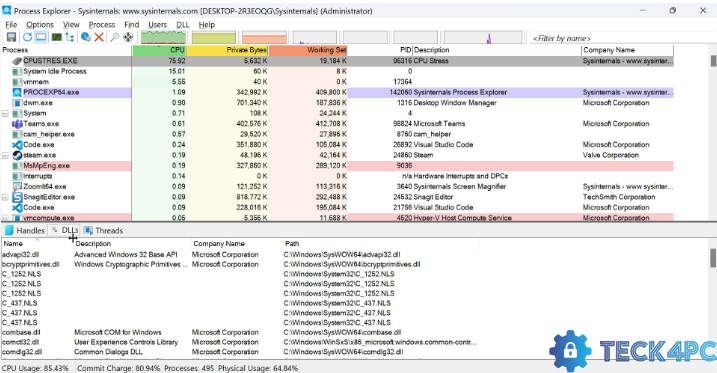The width and height of the screenshot is (717, 373).
Task: Click the PROCEXP64.exe process icon
Action: (17, 92)
